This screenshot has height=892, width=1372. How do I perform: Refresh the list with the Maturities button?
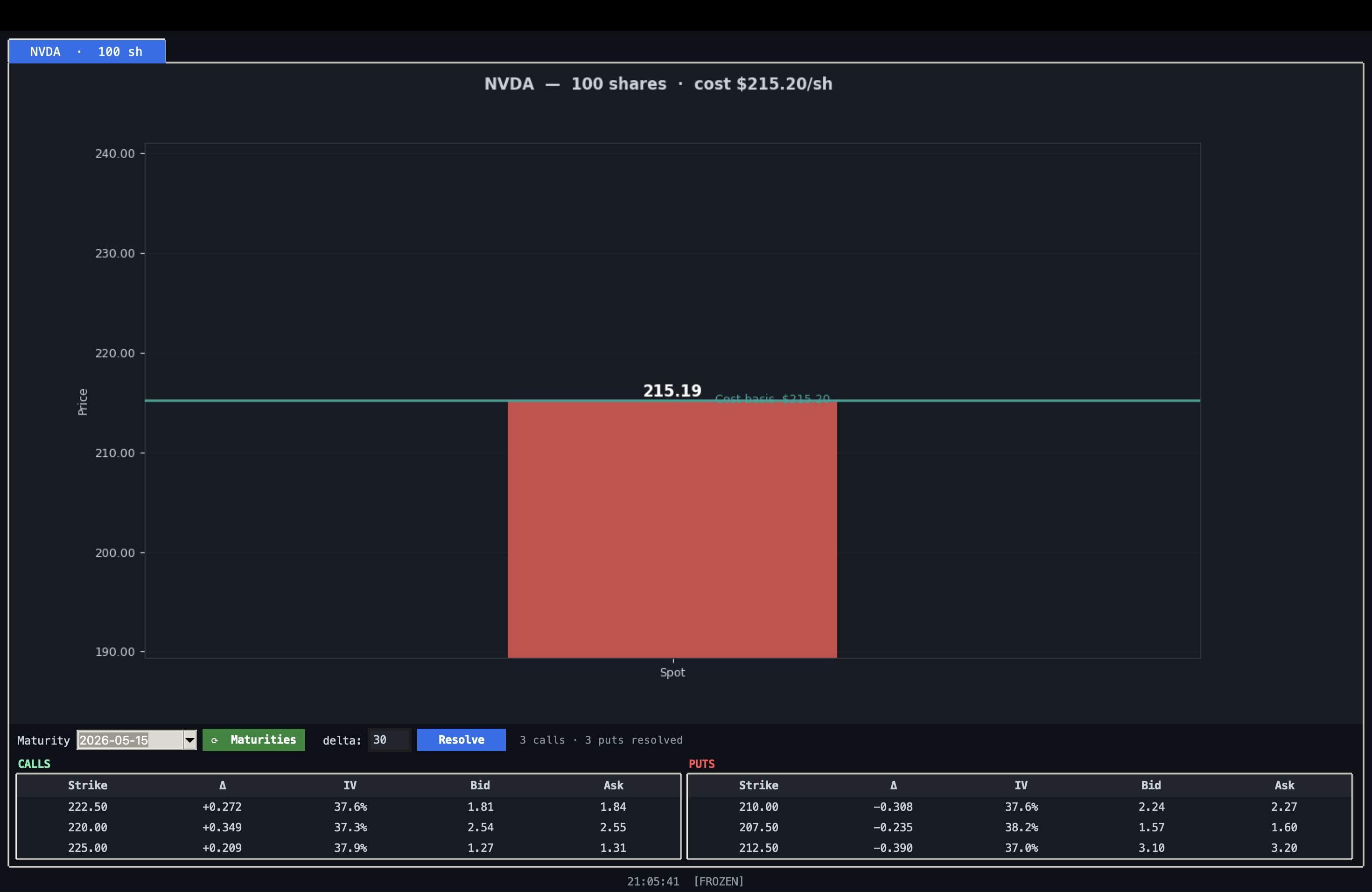click(x=254, y=740)
